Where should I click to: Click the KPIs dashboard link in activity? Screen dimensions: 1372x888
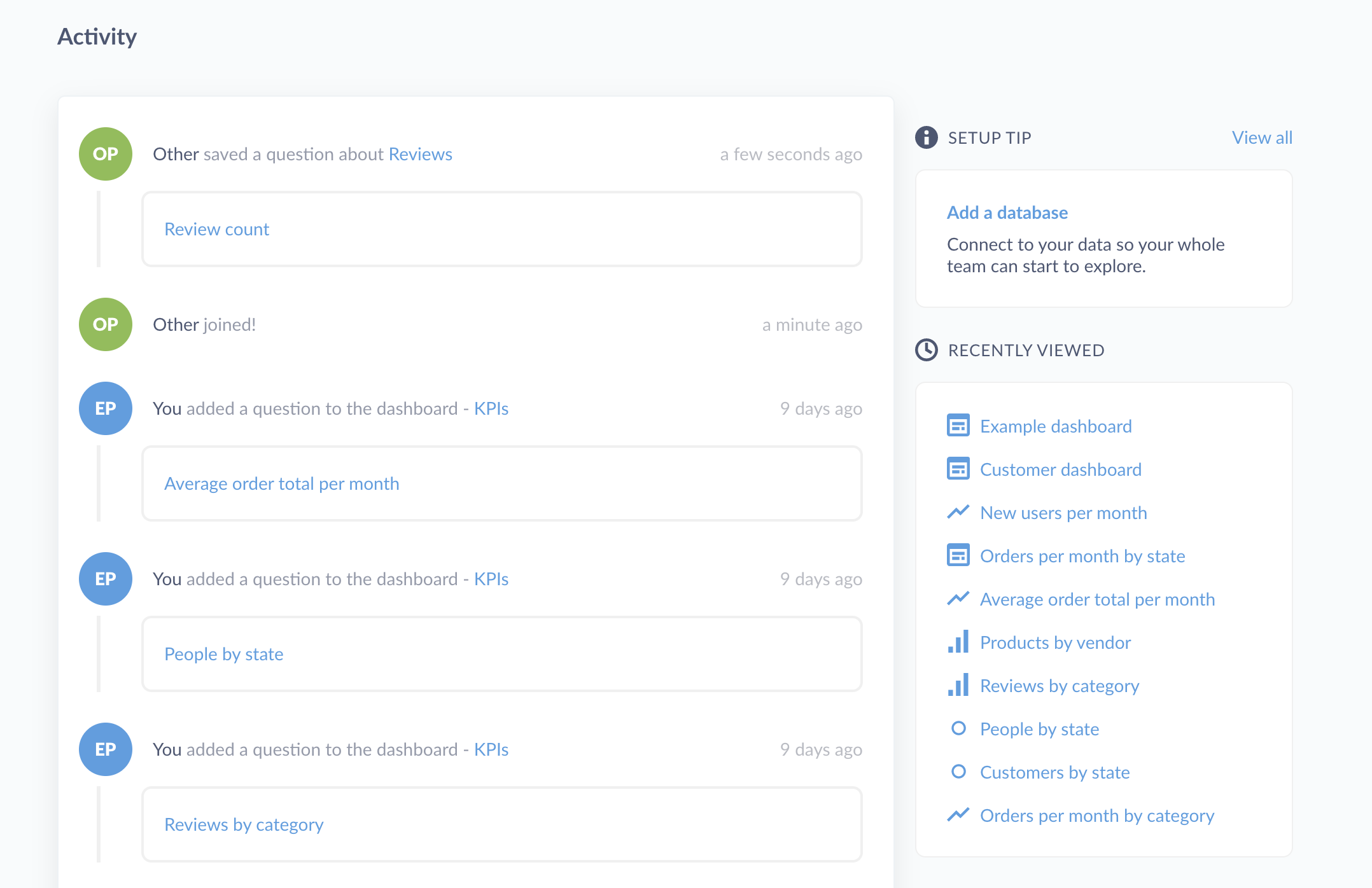pyautogui.click(x=490, y=407)
